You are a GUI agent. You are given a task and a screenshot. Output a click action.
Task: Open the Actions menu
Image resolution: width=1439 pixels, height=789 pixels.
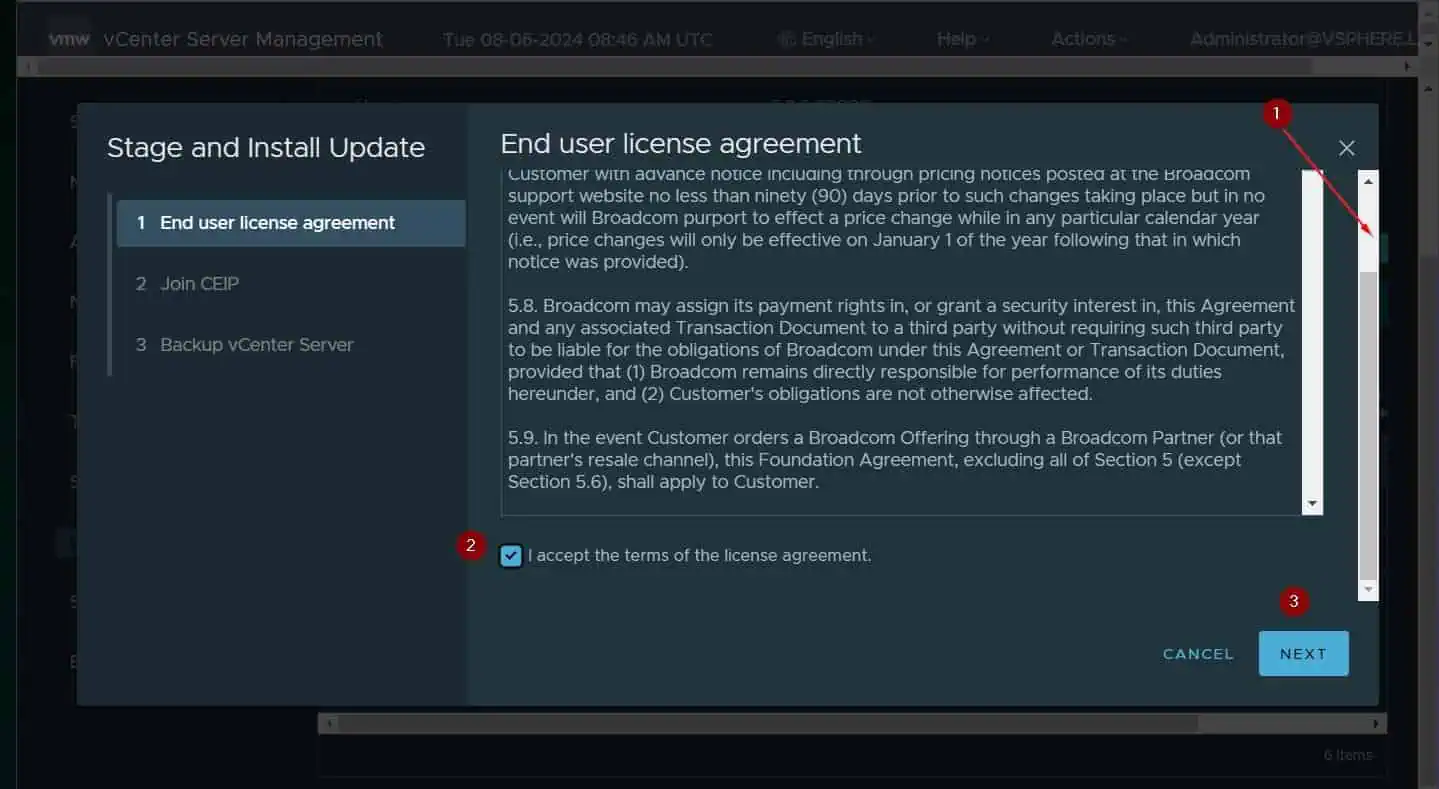(x=1088, y=39)
